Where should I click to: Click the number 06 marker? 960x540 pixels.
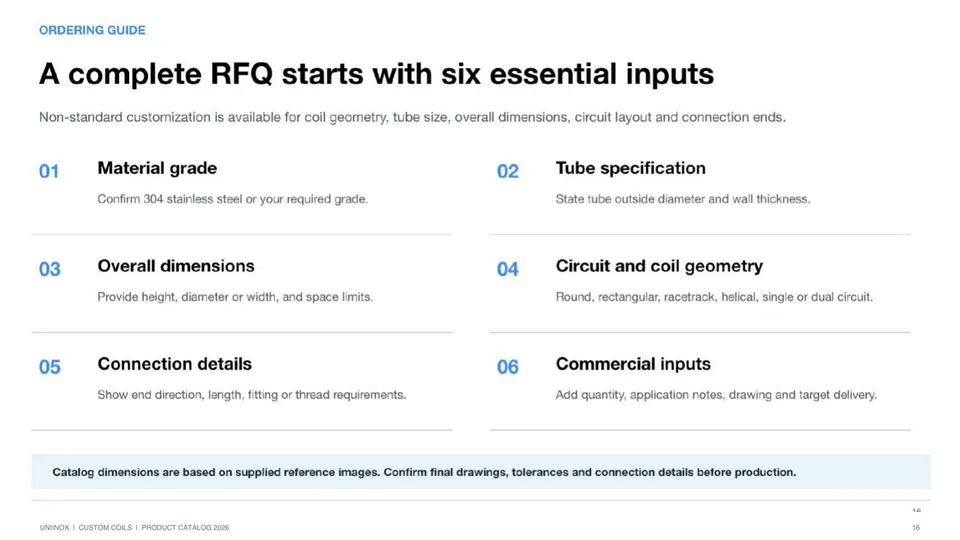point(508,367)
